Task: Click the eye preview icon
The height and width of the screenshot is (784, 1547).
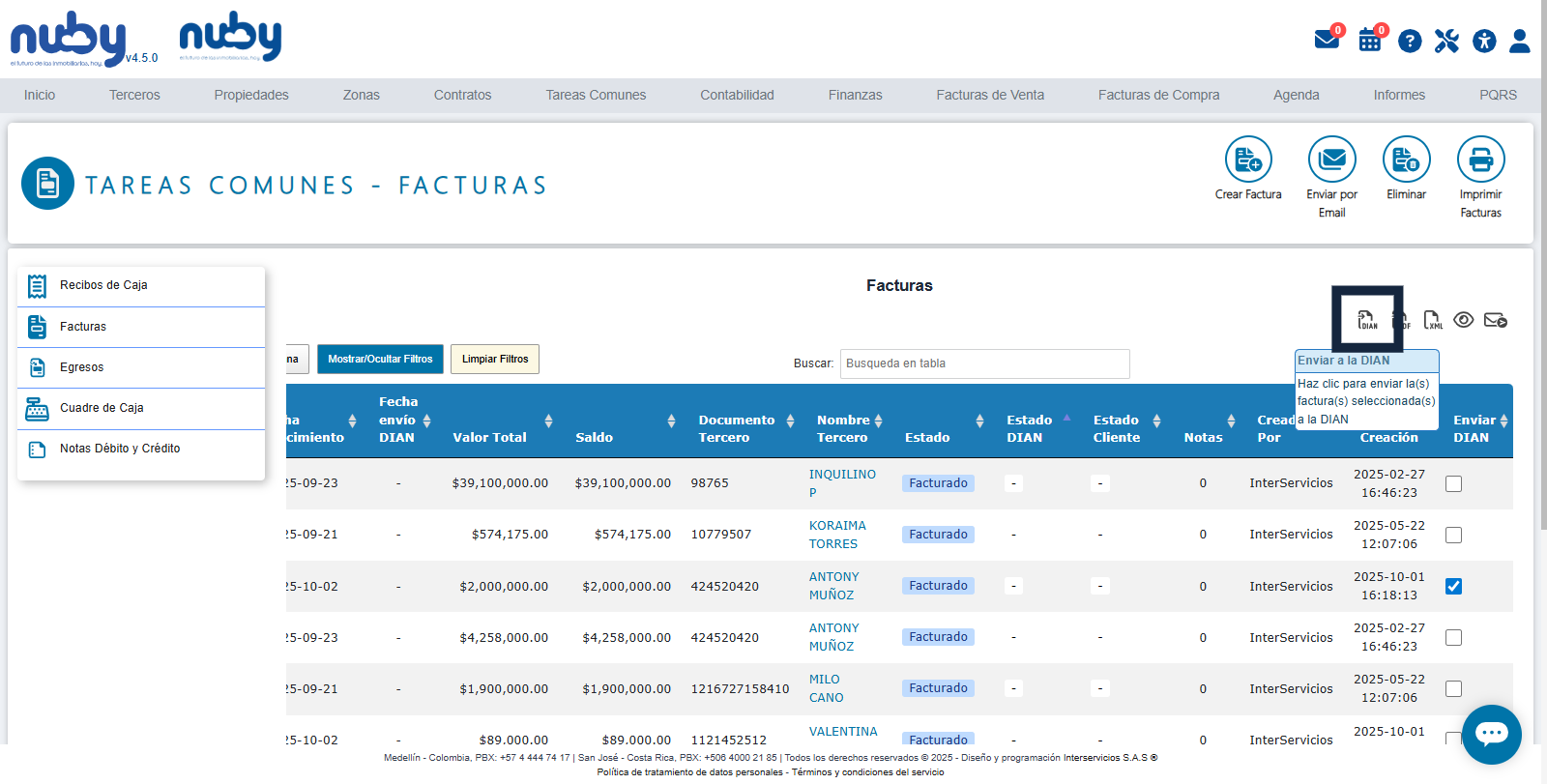Action: click(x=1463, y=320)
